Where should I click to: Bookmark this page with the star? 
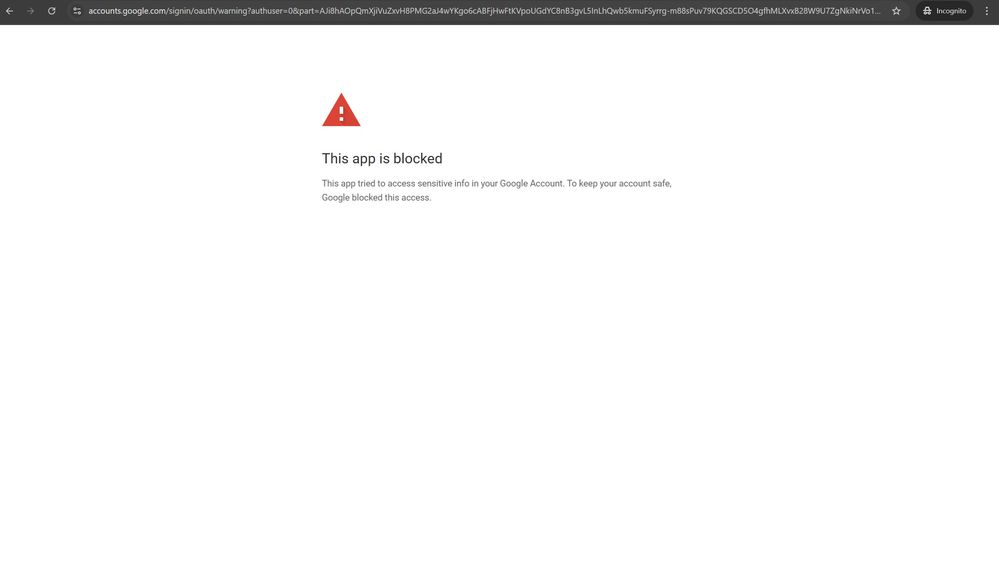(896, 11)
